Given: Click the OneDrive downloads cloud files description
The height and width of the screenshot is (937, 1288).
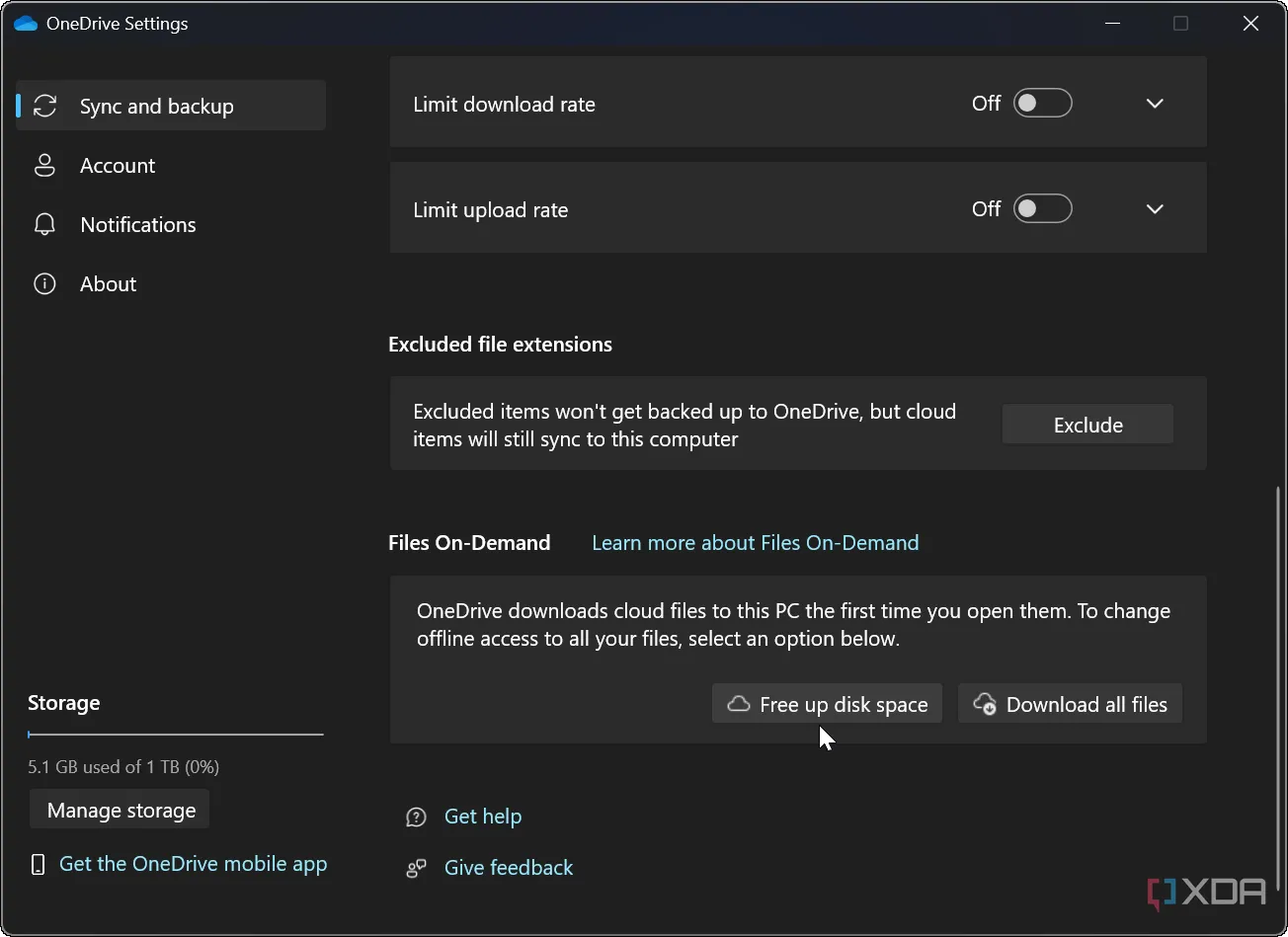Looking at the screenshot, I should coord(793,624).
